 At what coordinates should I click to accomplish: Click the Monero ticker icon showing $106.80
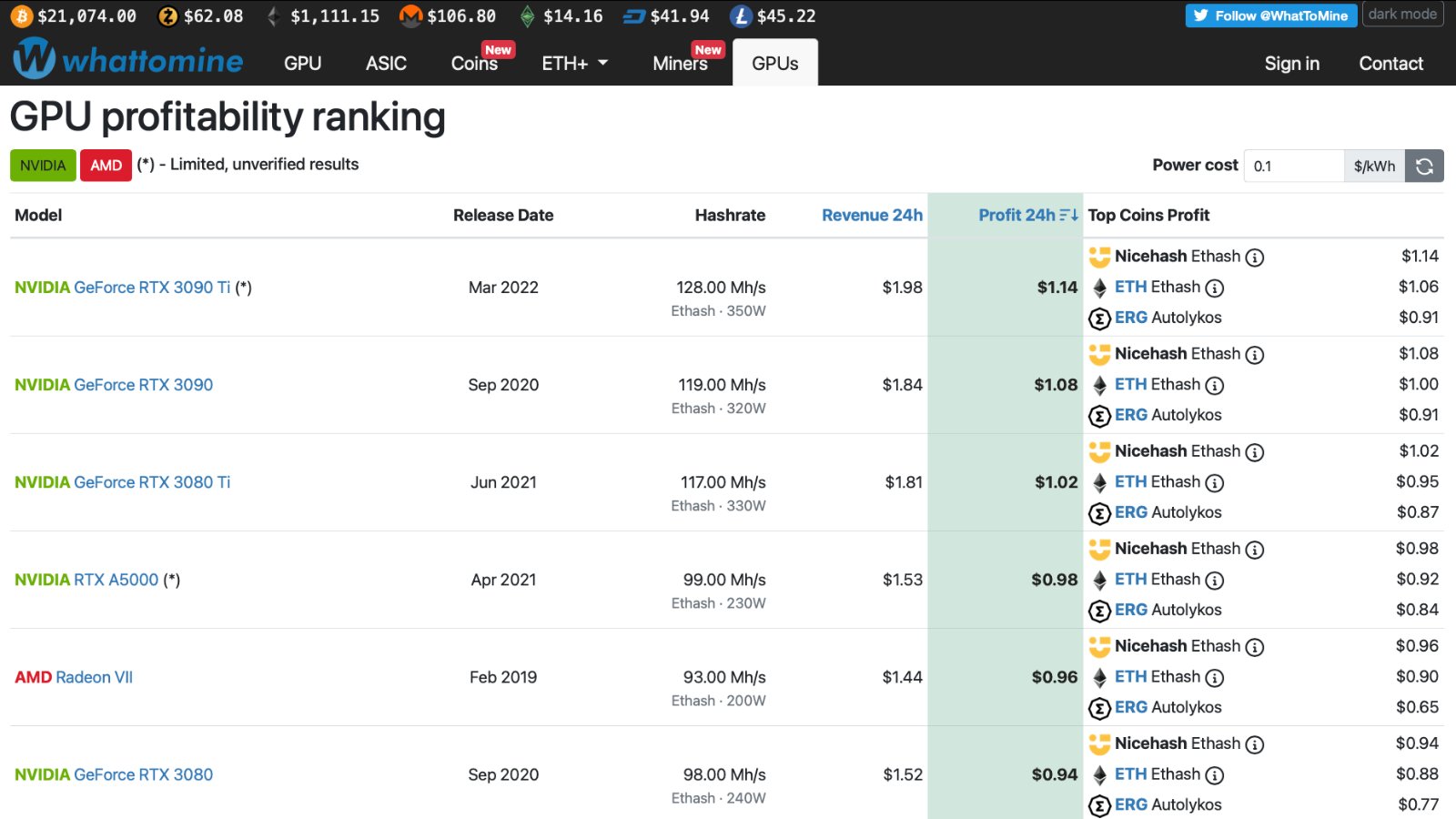pyautogui.click(x=411, y=16)
